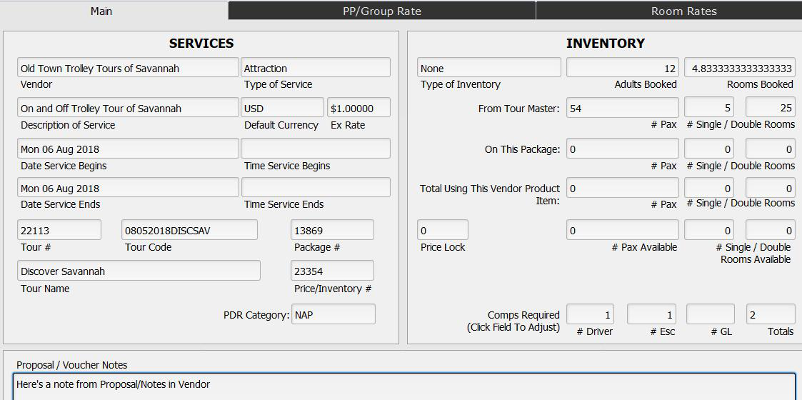This screenshot has width=802, height=400.
Task: Click the PDR Category field
Action: point(333,314)
